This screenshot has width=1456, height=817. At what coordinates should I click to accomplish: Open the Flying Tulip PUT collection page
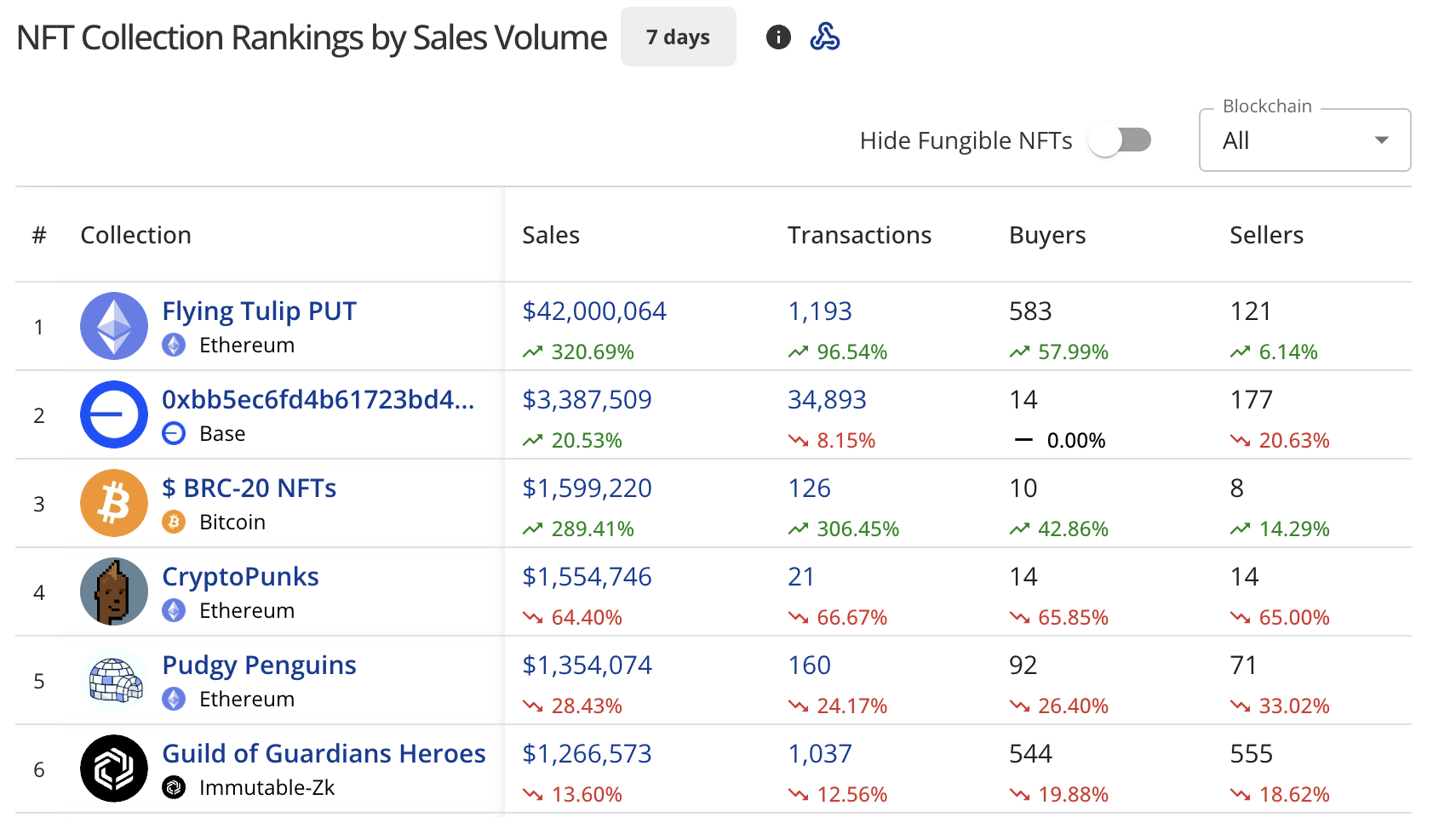pos(259,311)
